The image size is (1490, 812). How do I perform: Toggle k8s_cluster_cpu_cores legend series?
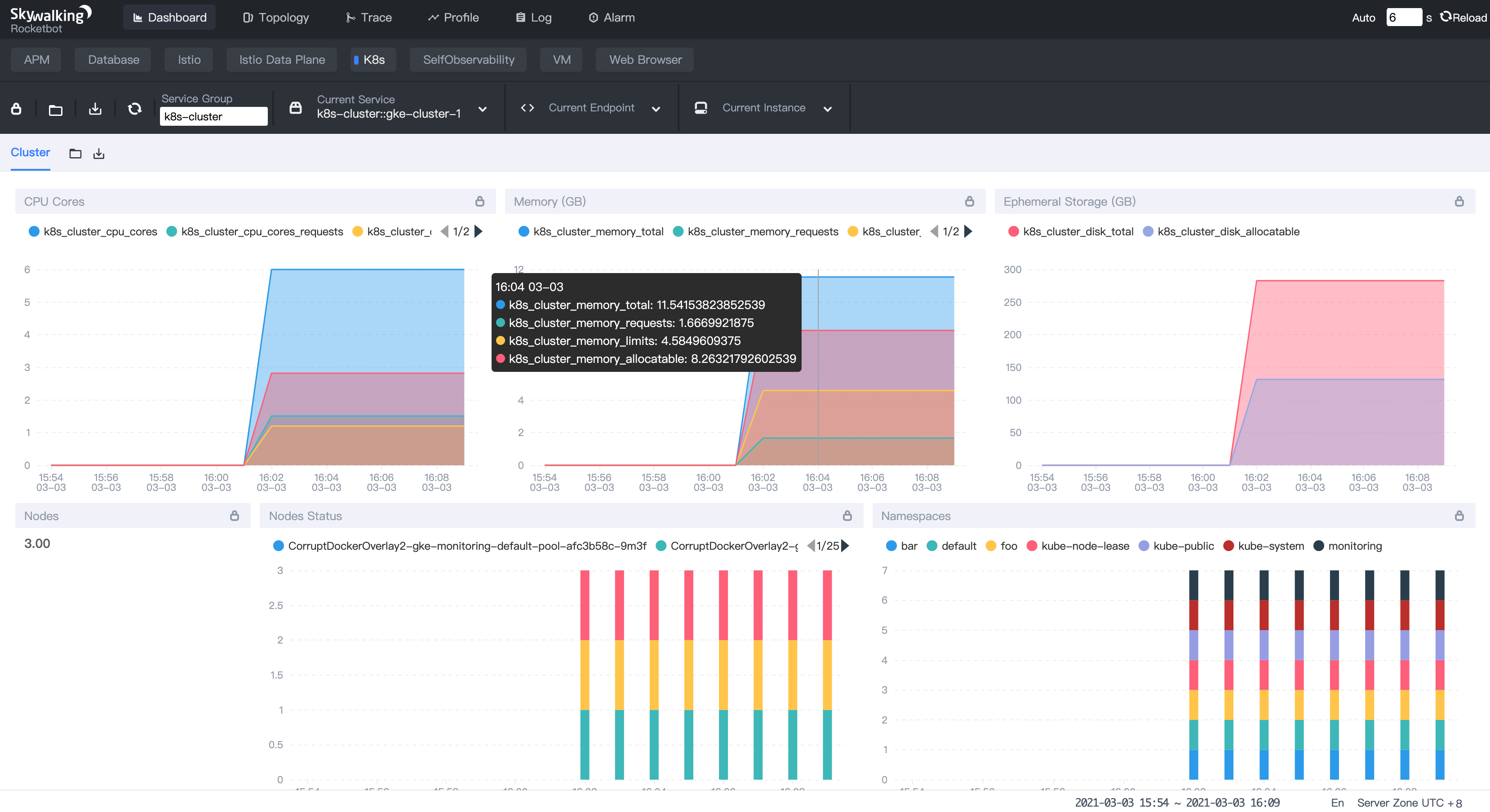(93, 231)
